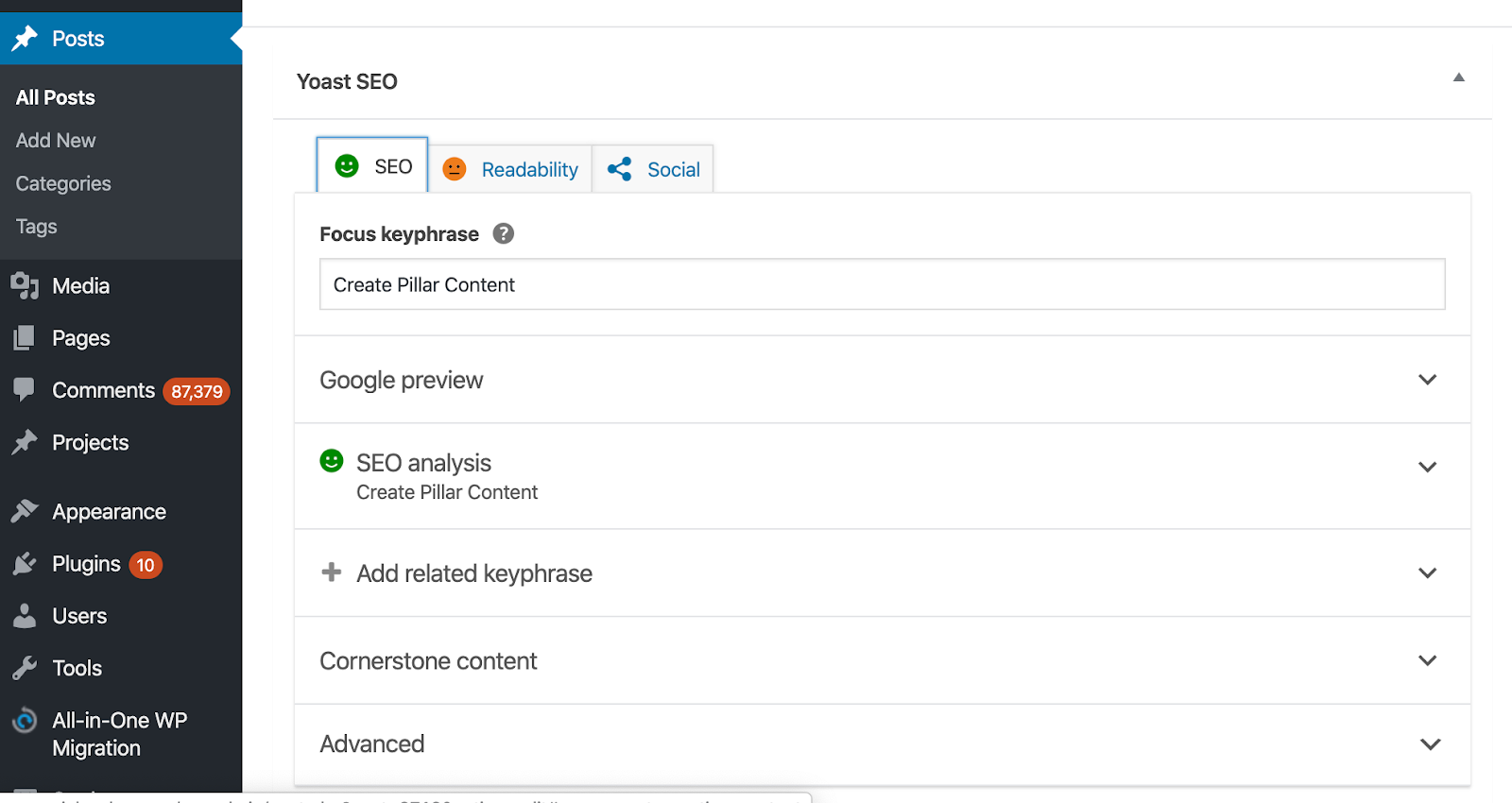Screen dimensions: 1512x803
Task: Open Users menu label
Action: 79,616
